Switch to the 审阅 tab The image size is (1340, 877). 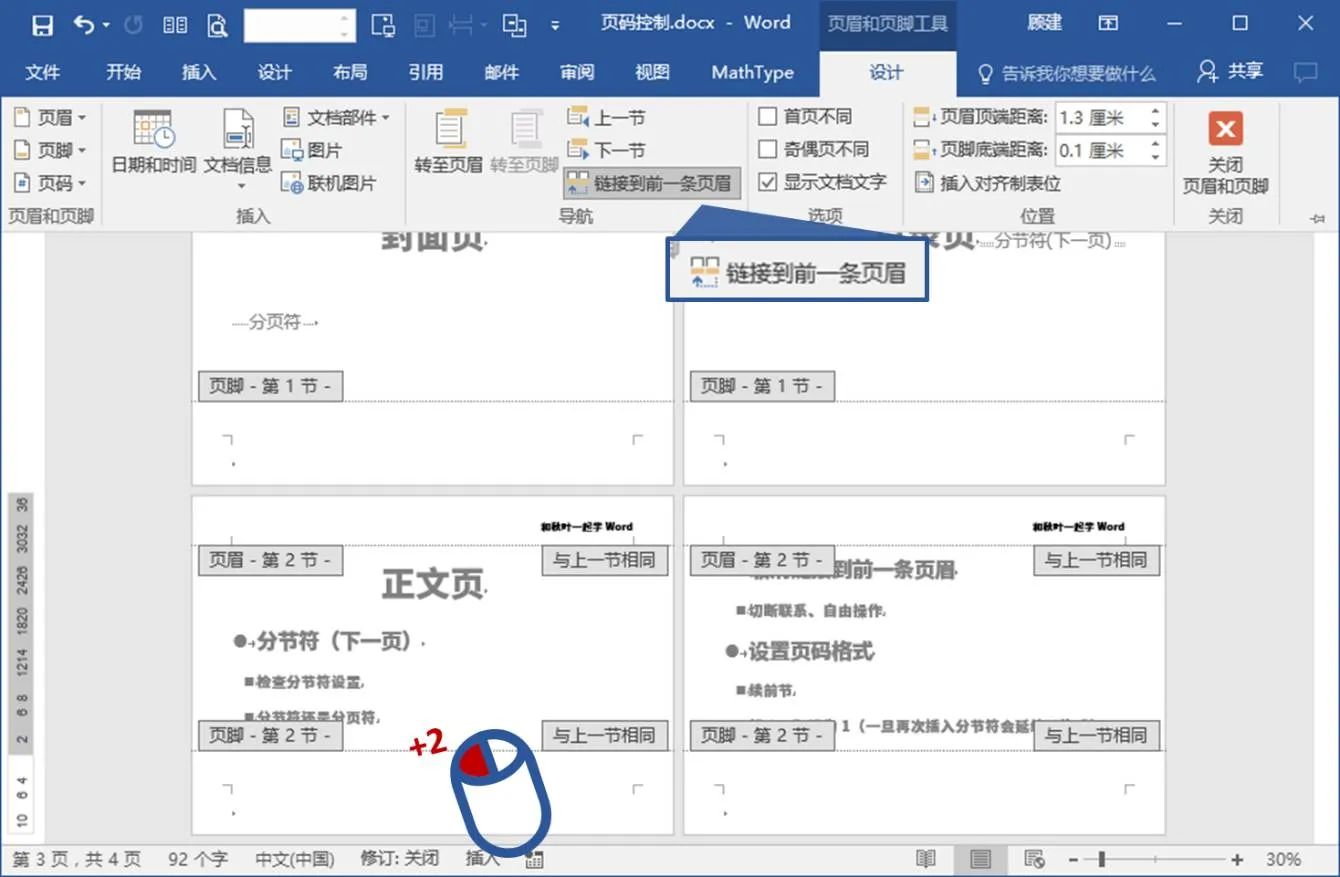click(x=577, y=72)
